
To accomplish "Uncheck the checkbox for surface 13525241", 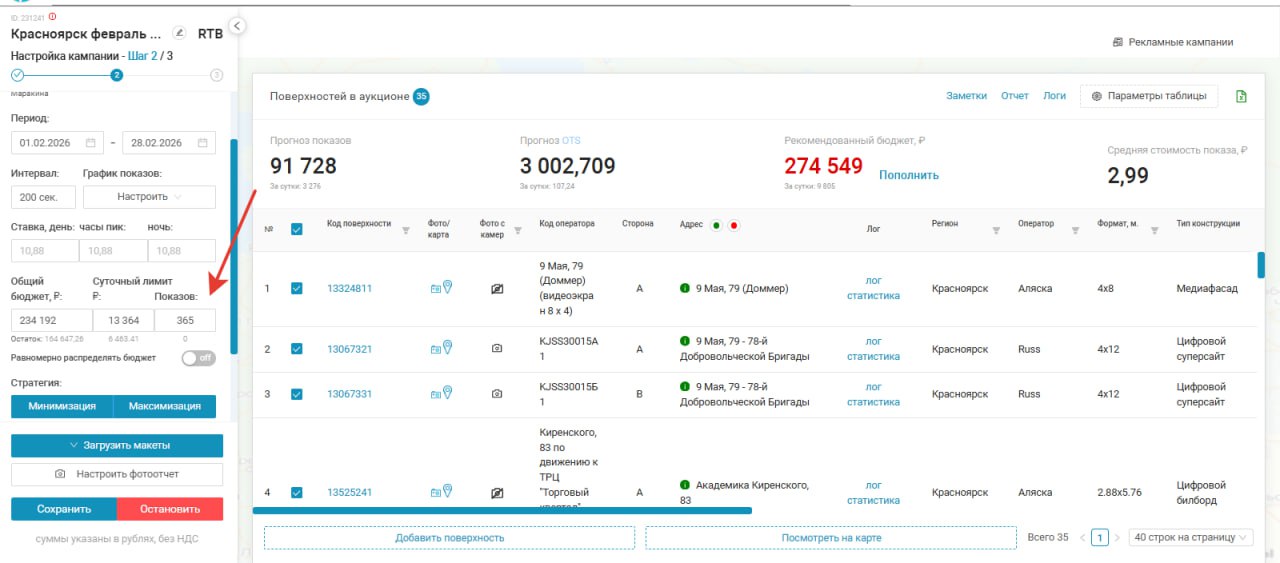I will [x=297, y=492].
